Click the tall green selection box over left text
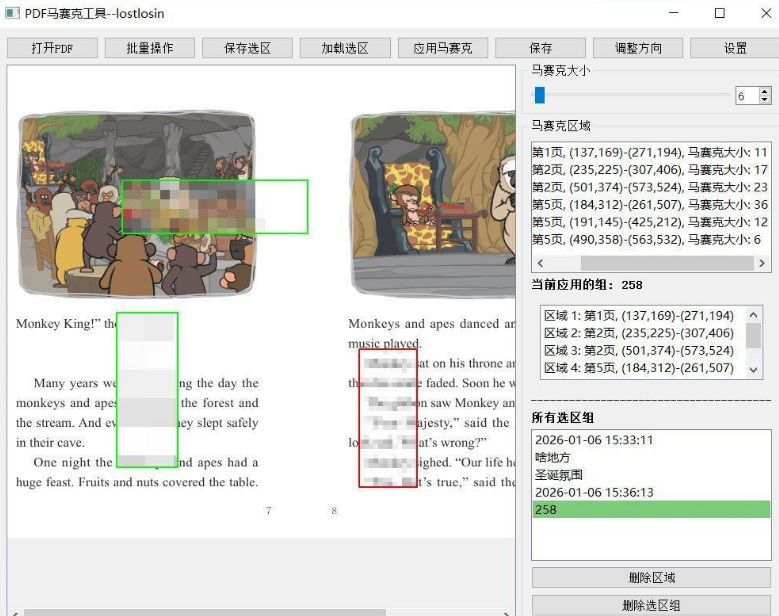This screenshot has height=616, width=779. 147,390
